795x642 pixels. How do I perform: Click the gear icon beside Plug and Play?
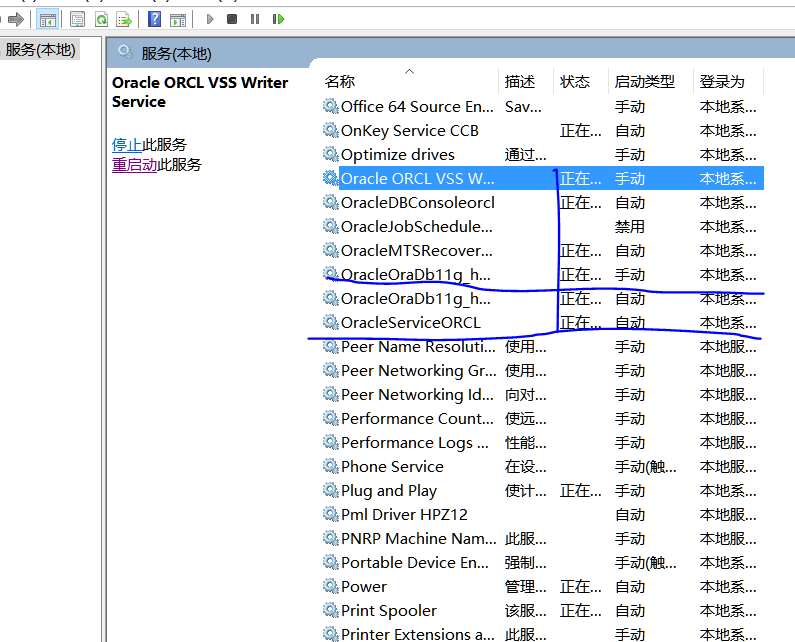[x=331, y=490]
